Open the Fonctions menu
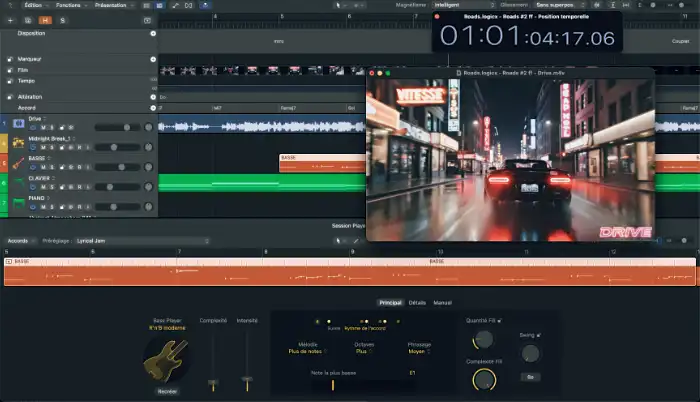The height and width of the screenshot is (402, 700). coord(71,5)
